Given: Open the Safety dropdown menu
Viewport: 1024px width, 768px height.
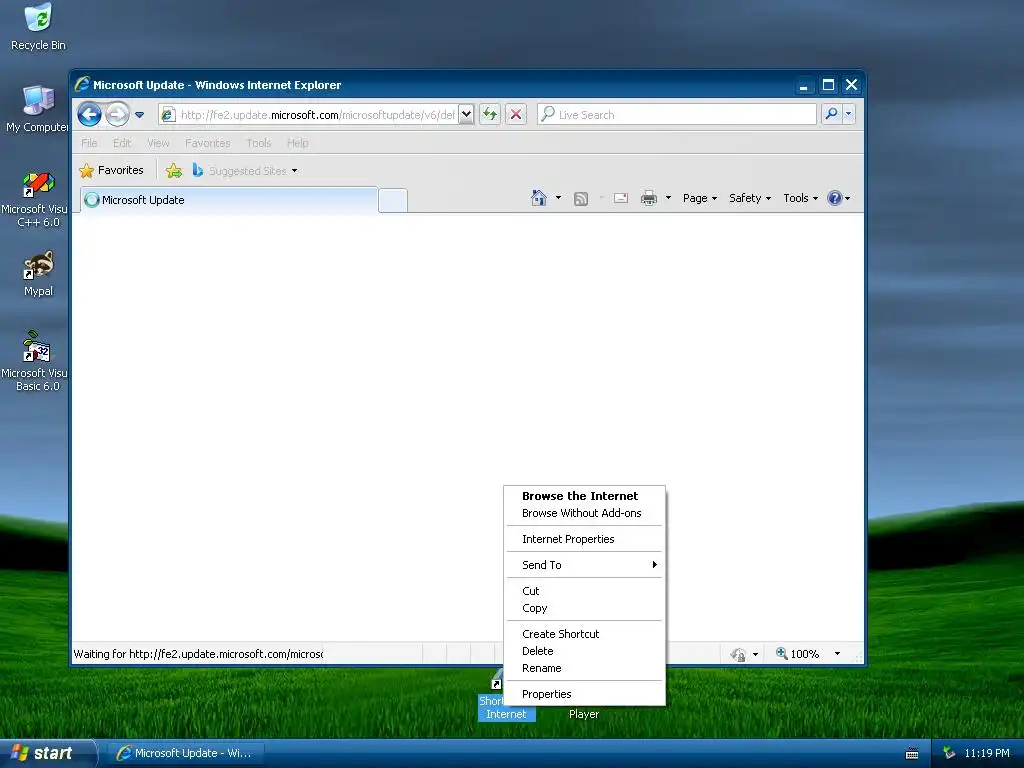Looking at the screenshot, I should click(750, 198).
